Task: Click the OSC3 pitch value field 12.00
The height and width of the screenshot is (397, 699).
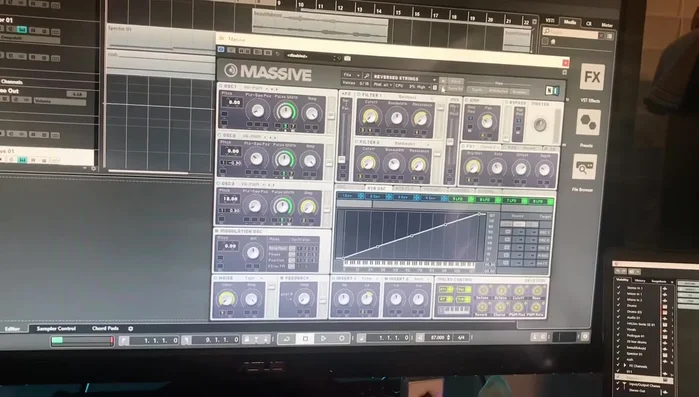Action: (230, 199)
